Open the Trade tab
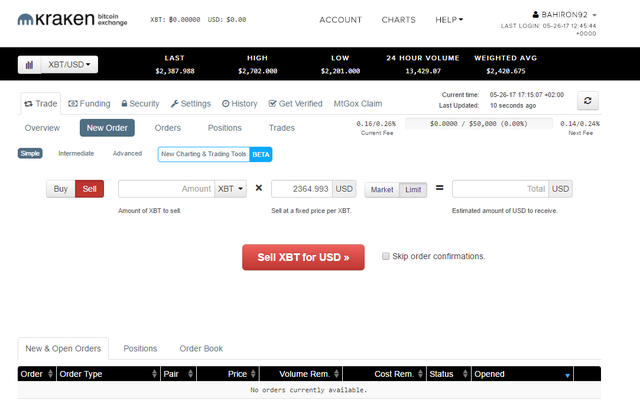Image resolution: width=640 pixels, height=410 pixels. click(41, 104)
